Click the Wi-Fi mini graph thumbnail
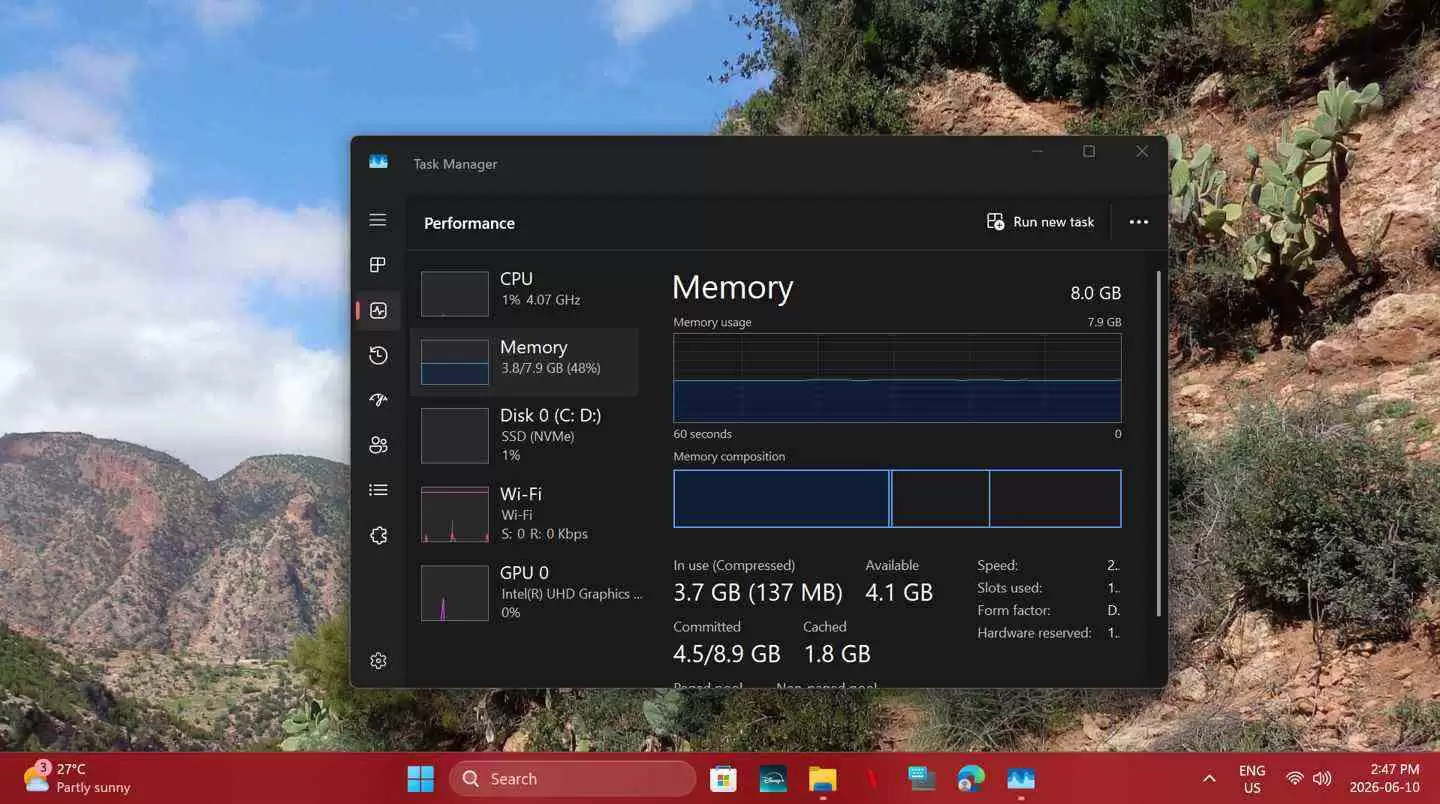Screen dimensions: 1440x804 click(455, 514)
